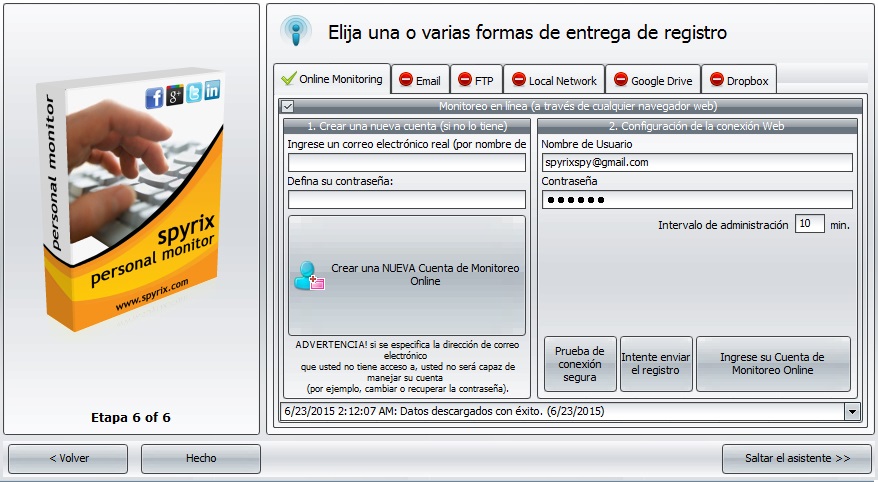
Task: Open the FTP delivery tab
Action: [x=477, y=80]
